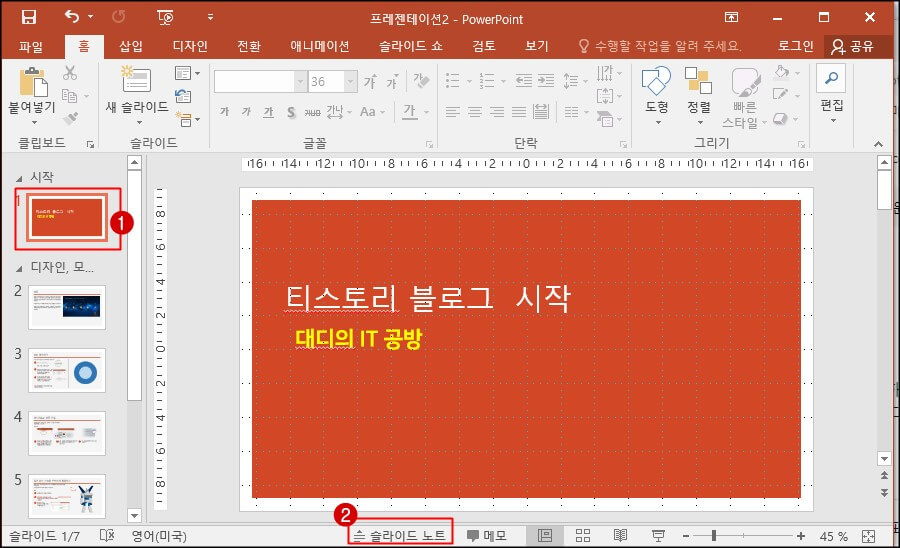Click the zoom slider handle

[x=713, y=535]
